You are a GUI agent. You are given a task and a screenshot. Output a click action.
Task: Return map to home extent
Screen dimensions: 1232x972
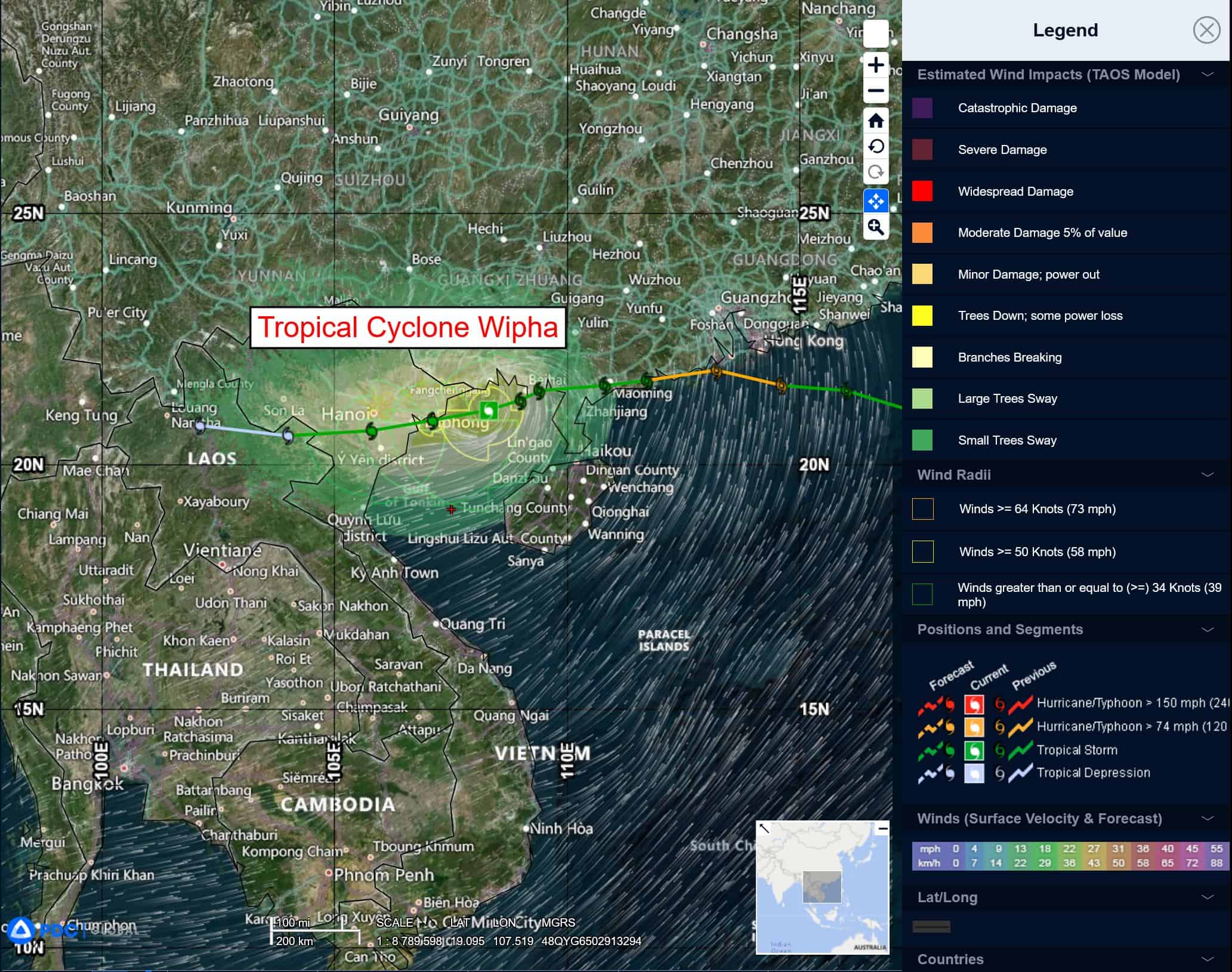(x=876, y=121)
